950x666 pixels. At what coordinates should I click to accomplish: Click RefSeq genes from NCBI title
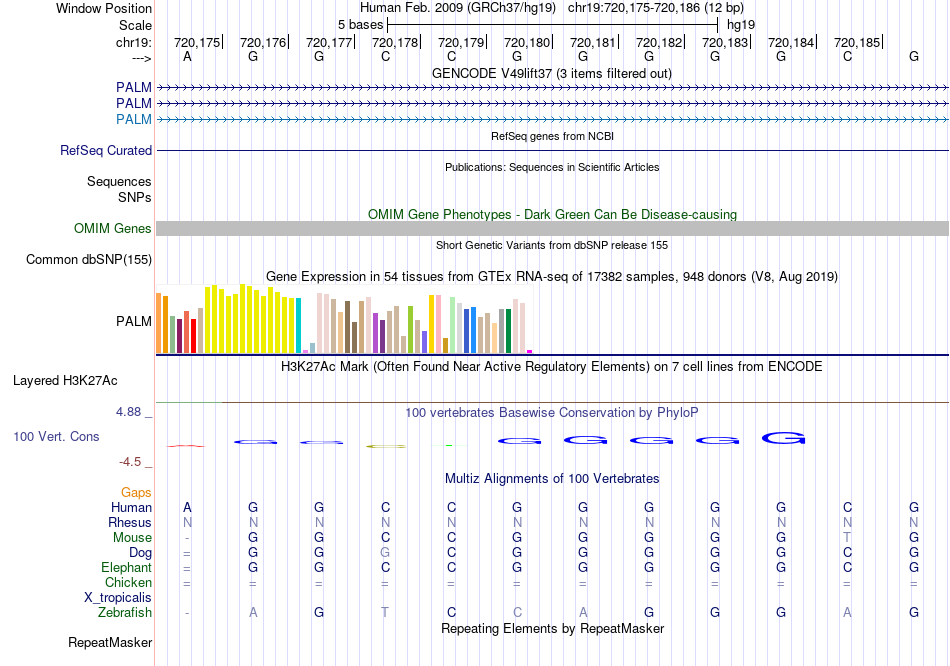[x=552, y=136]
